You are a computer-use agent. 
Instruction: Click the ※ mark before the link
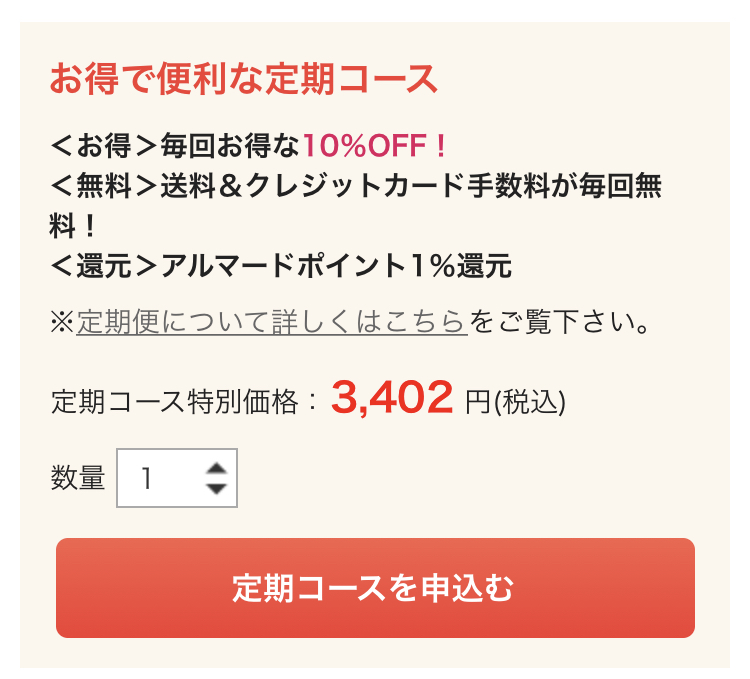point(62,322)
